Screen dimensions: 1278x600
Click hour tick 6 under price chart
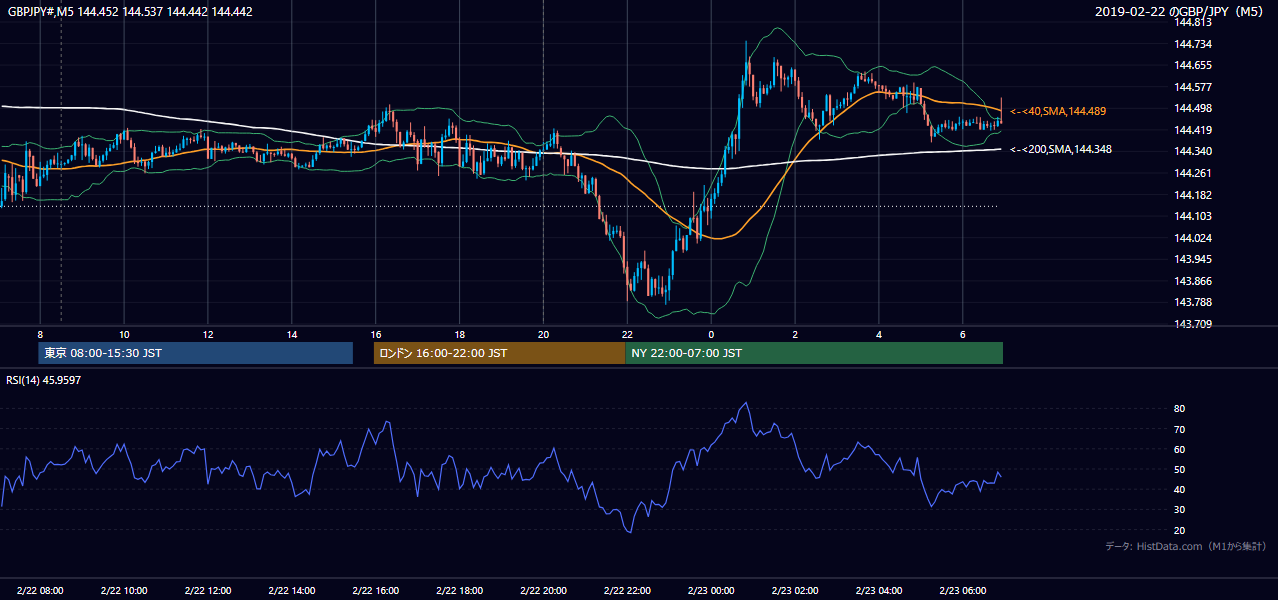[x=963, y=334]
